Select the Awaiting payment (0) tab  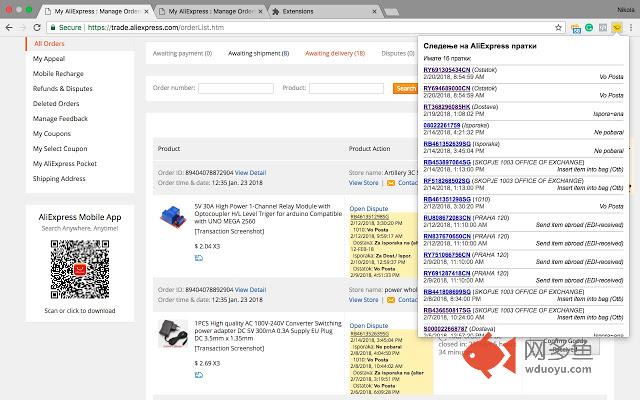pos(182,53)
